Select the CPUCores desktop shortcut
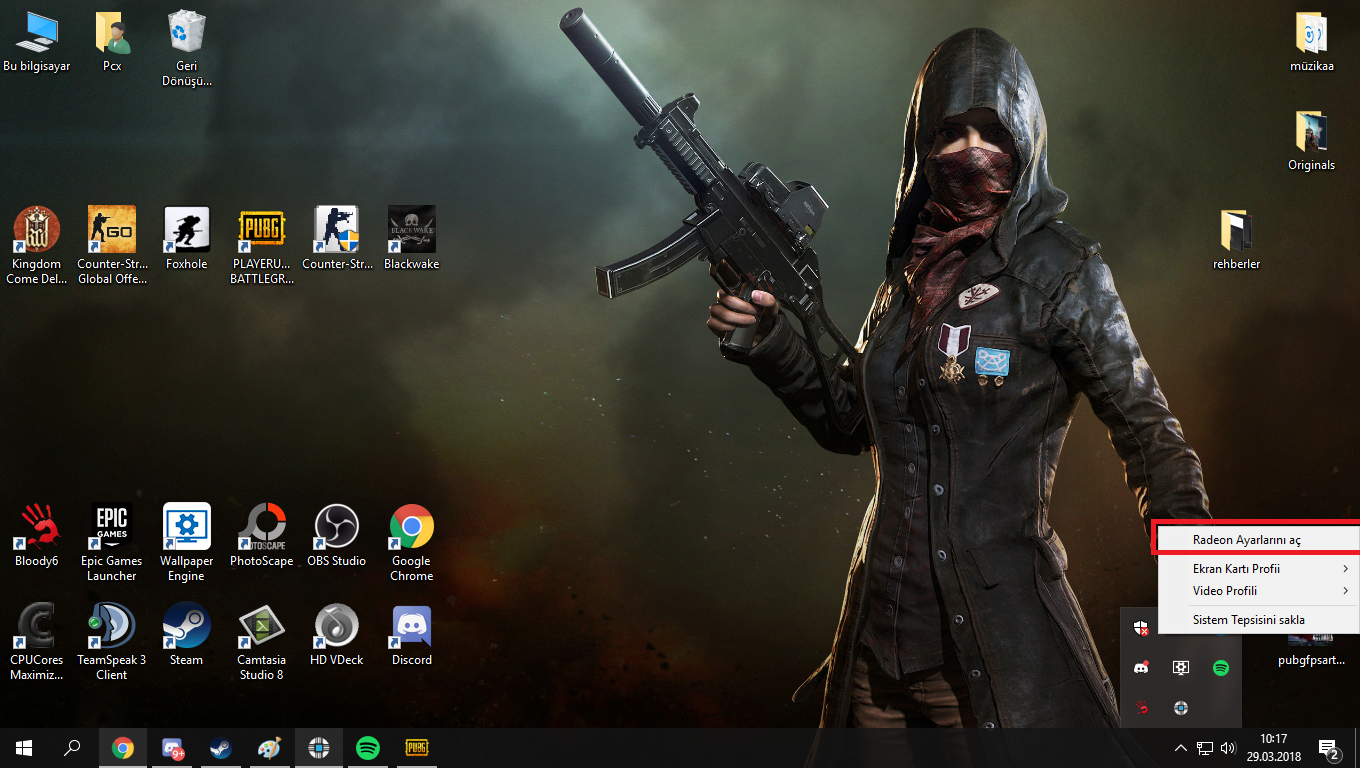1360x768 pixels. (x=37, y=642)
